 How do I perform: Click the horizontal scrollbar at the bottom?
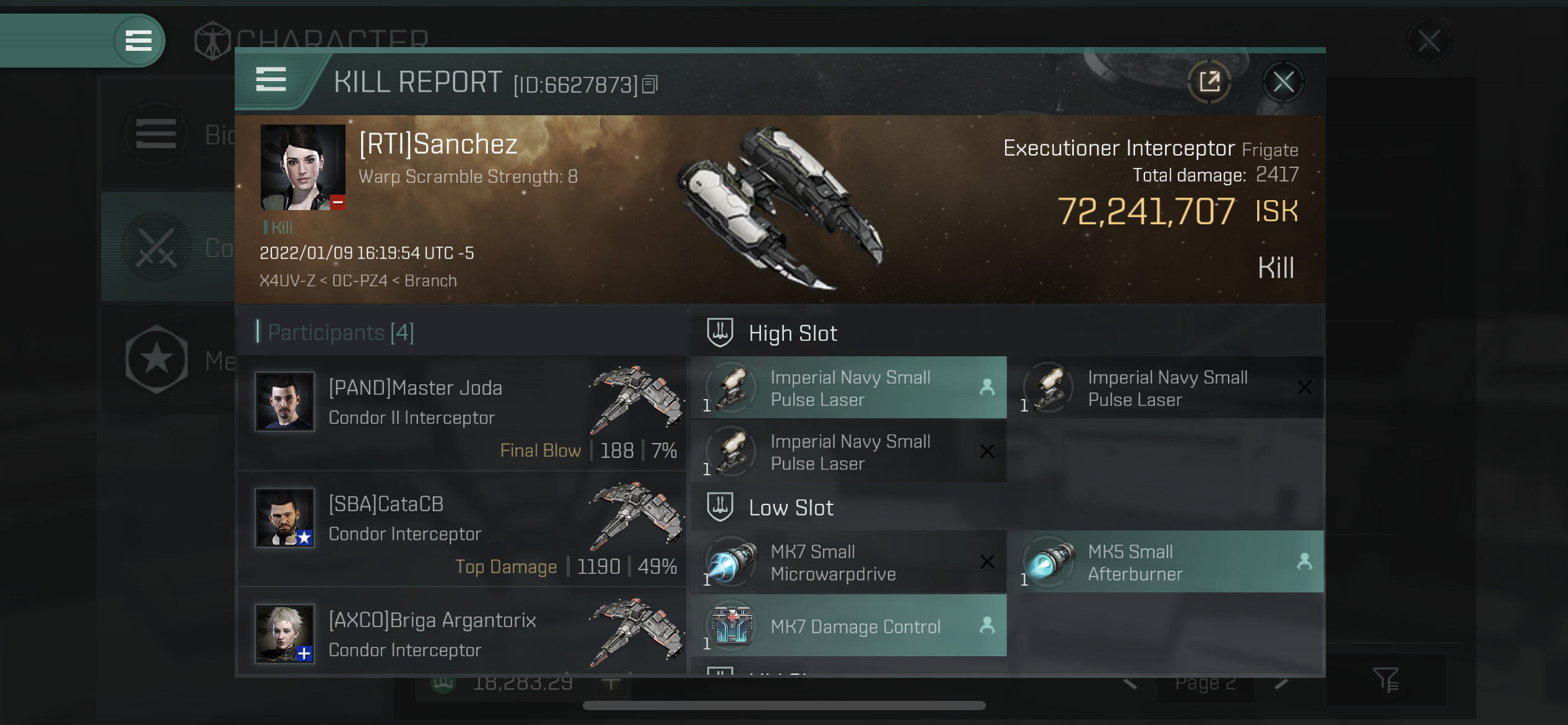pyautogui.click(x=784, y=705)
